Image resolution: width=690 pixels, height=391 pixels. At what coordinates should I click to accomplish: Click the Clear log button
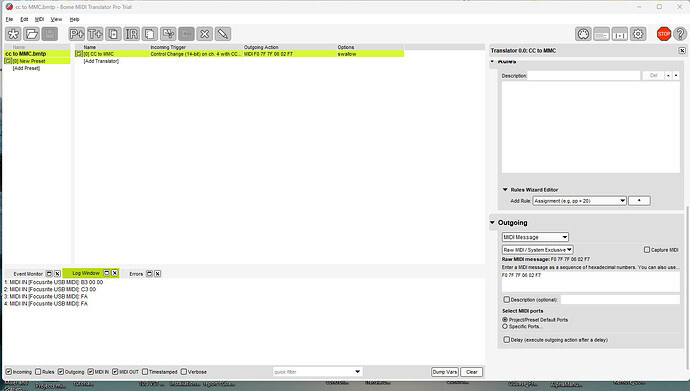(x=472, y=372)
